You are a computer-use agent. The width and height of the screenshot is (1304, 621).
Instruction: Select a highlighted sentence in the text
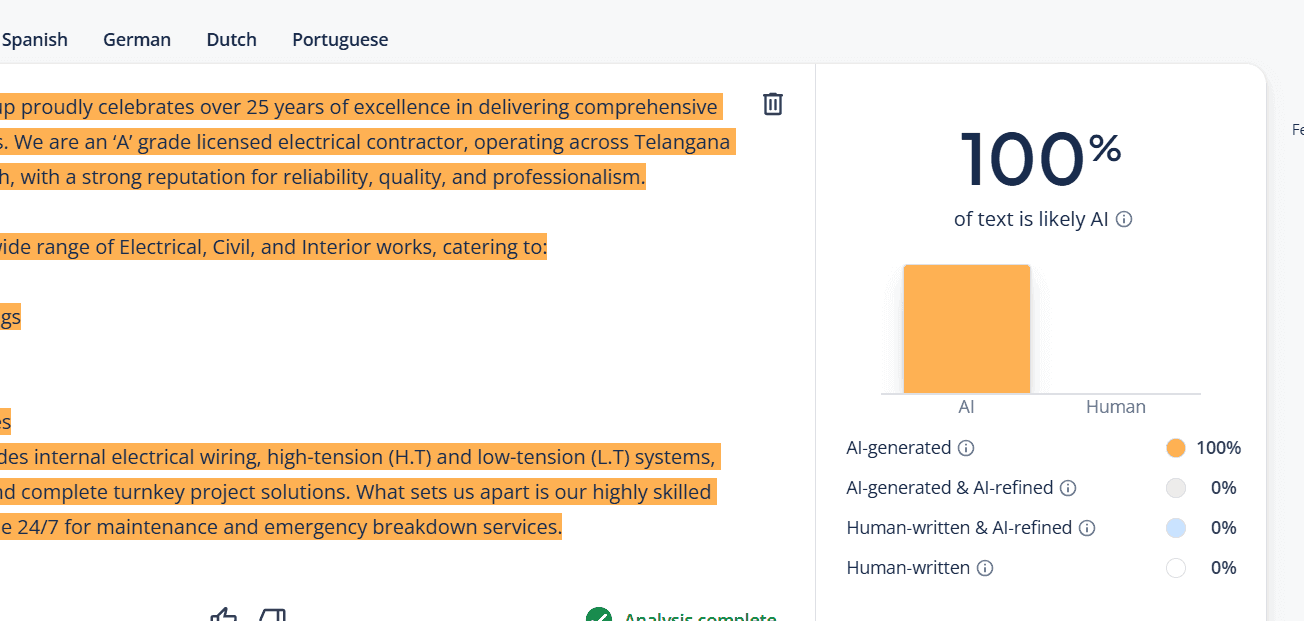click(350, 141)
